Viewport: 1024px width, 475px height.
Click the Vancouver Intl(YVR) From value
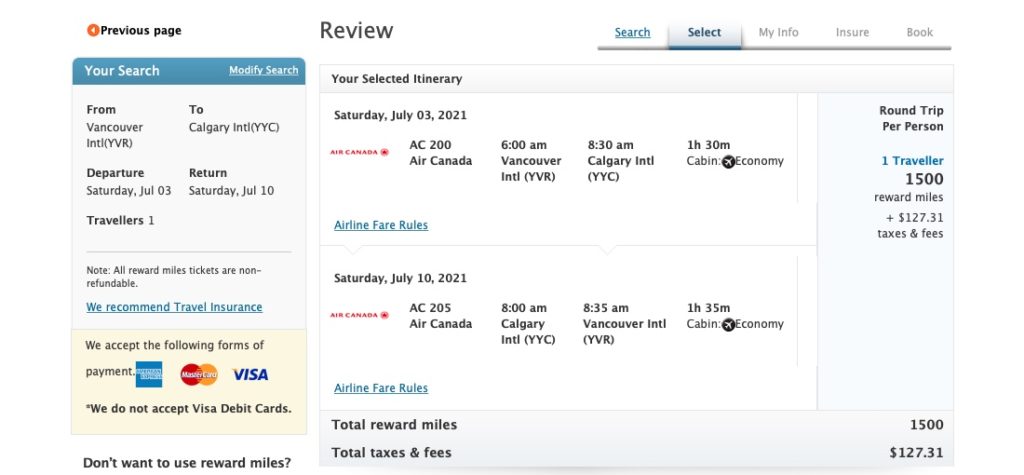(115, 135)
